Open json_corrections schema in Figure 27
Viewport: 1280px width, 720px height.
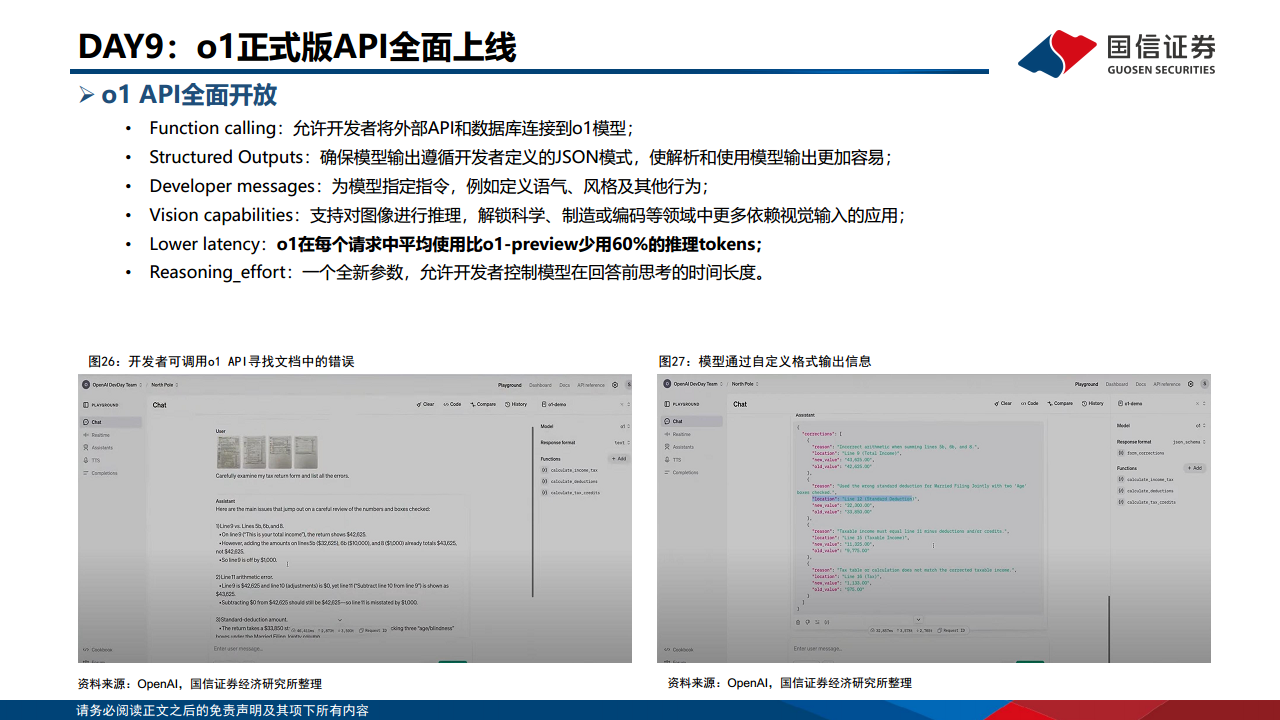coord(1141,453)
